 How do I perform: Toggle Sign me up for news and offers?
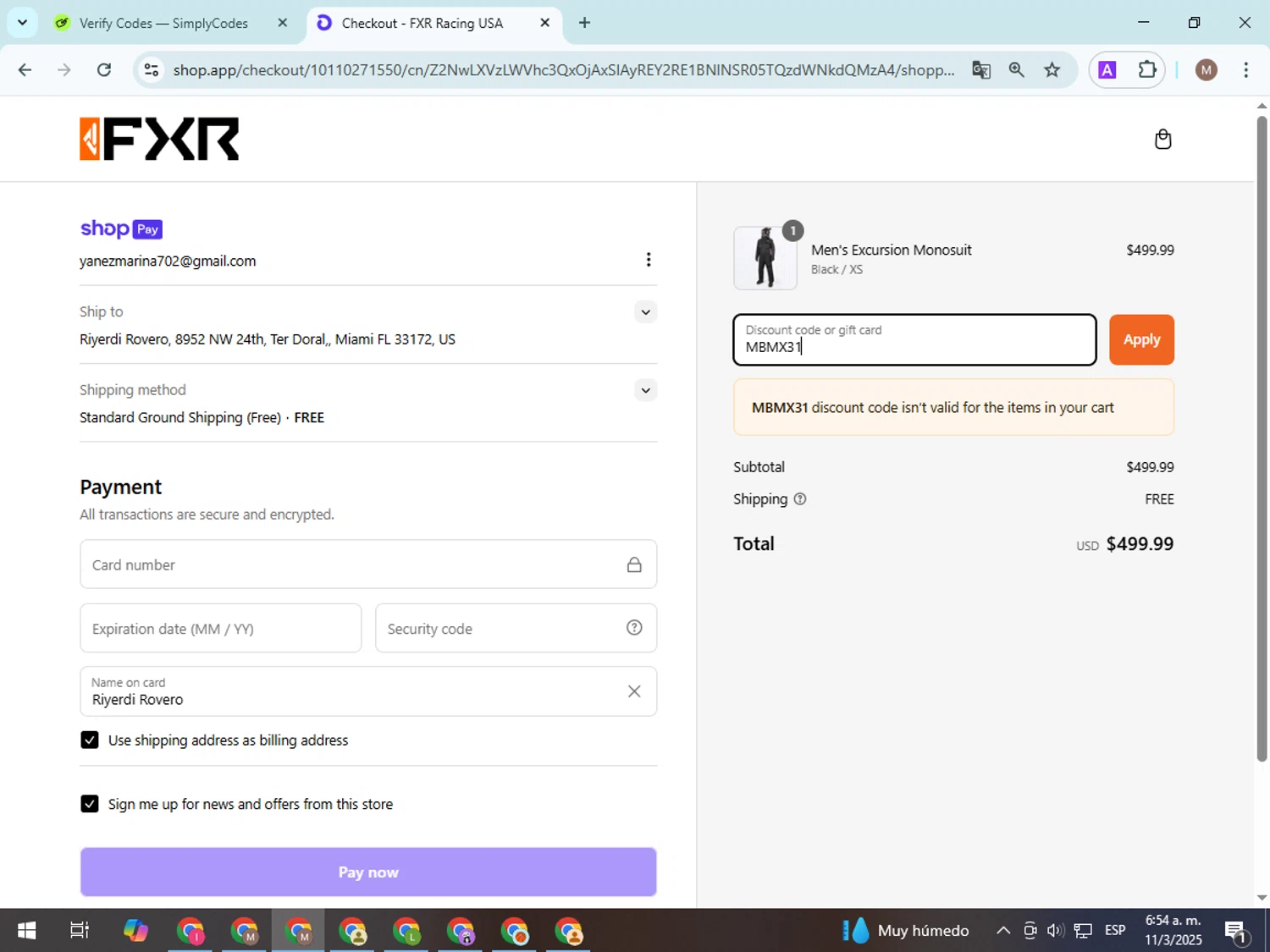(90, 804)
